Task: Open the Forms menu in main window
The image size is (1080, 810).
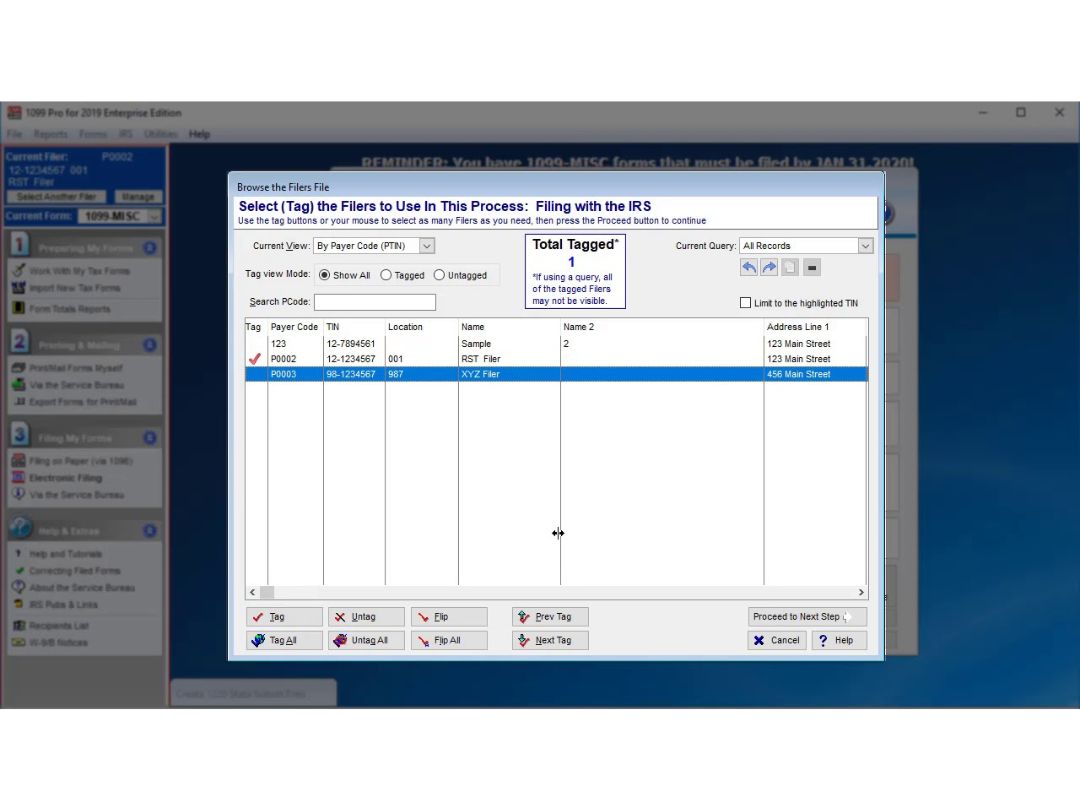Action: (92, 134)
